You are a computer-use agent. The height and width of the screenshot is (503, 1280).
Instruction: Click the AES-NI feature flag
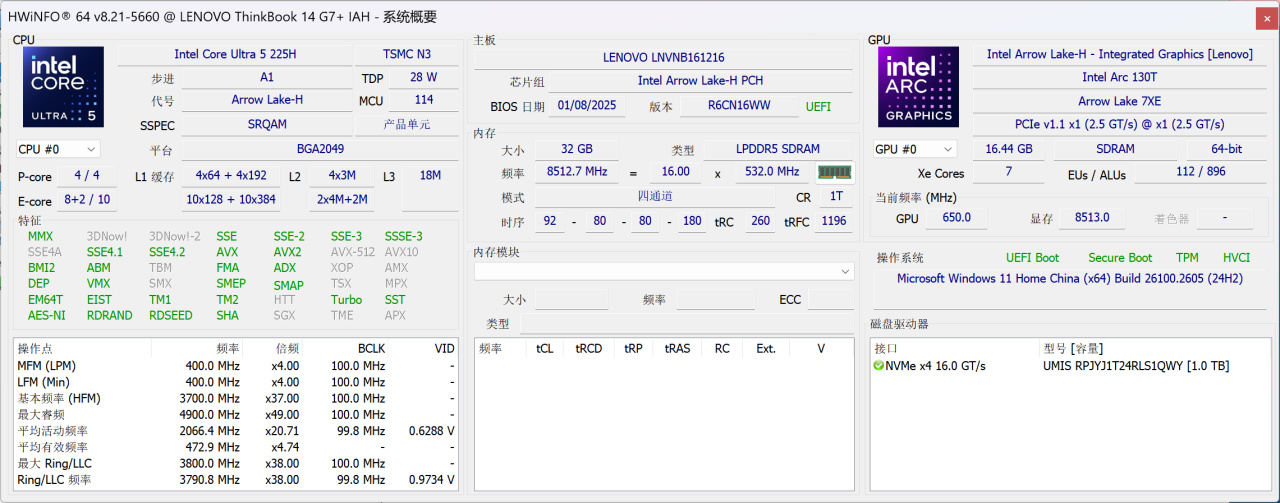47,315
